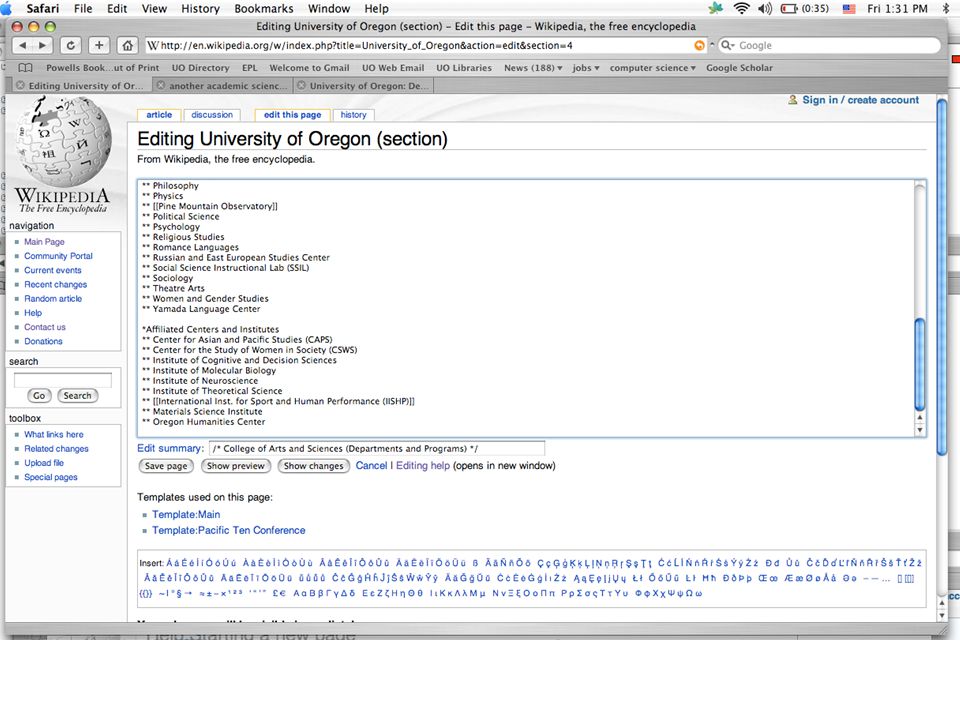Click the Edit summary input field
This screenshot has width=960, height=720.
click(377, 449)
